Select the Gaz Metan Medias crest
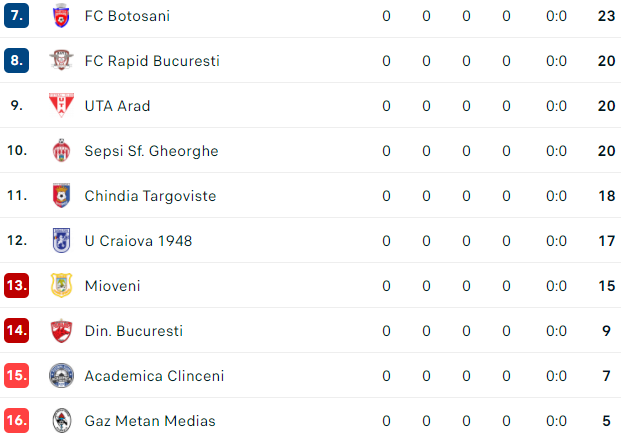This screenshot has height=437, width=621. (61, 420)
